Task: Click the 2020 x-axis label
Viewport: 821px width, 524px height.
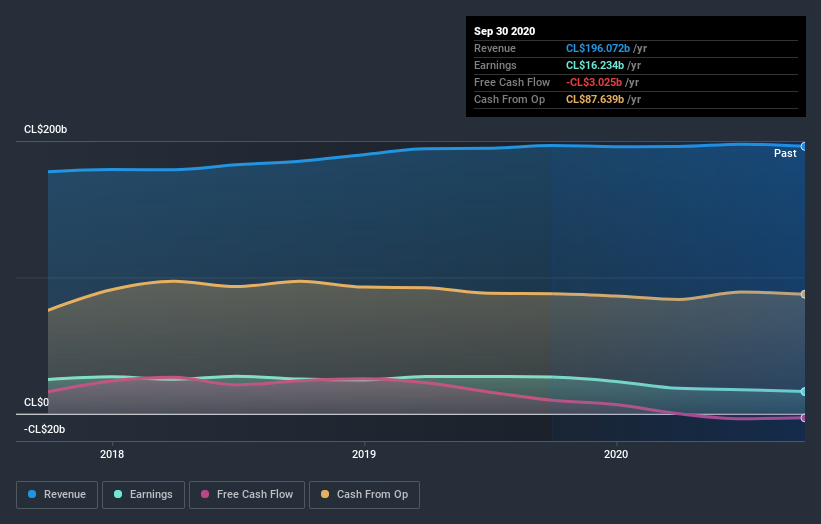Action: click(616, 454)
